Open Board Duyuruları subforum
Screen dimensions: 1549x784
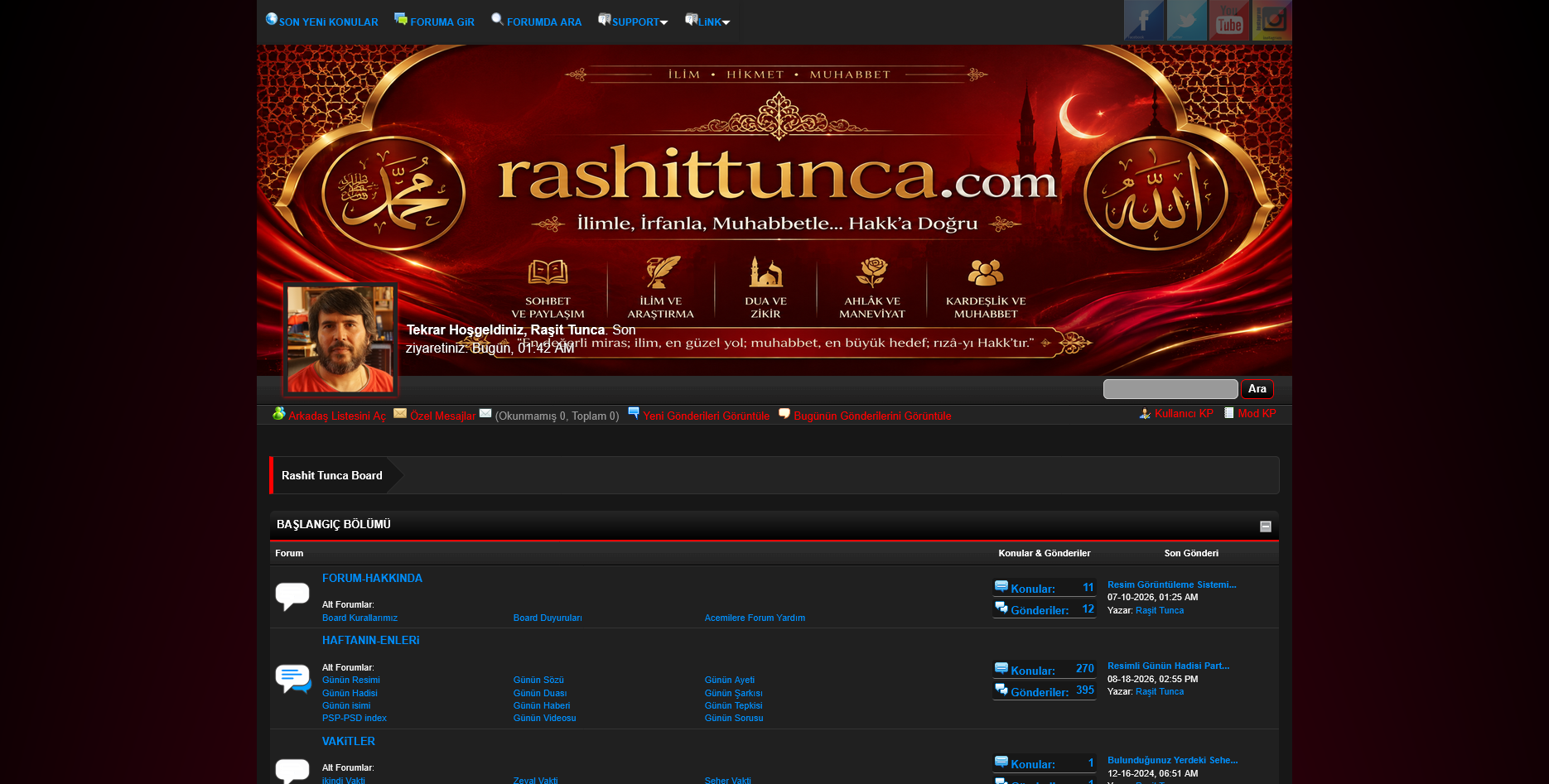pyautogui.click(x=548, y=618)
